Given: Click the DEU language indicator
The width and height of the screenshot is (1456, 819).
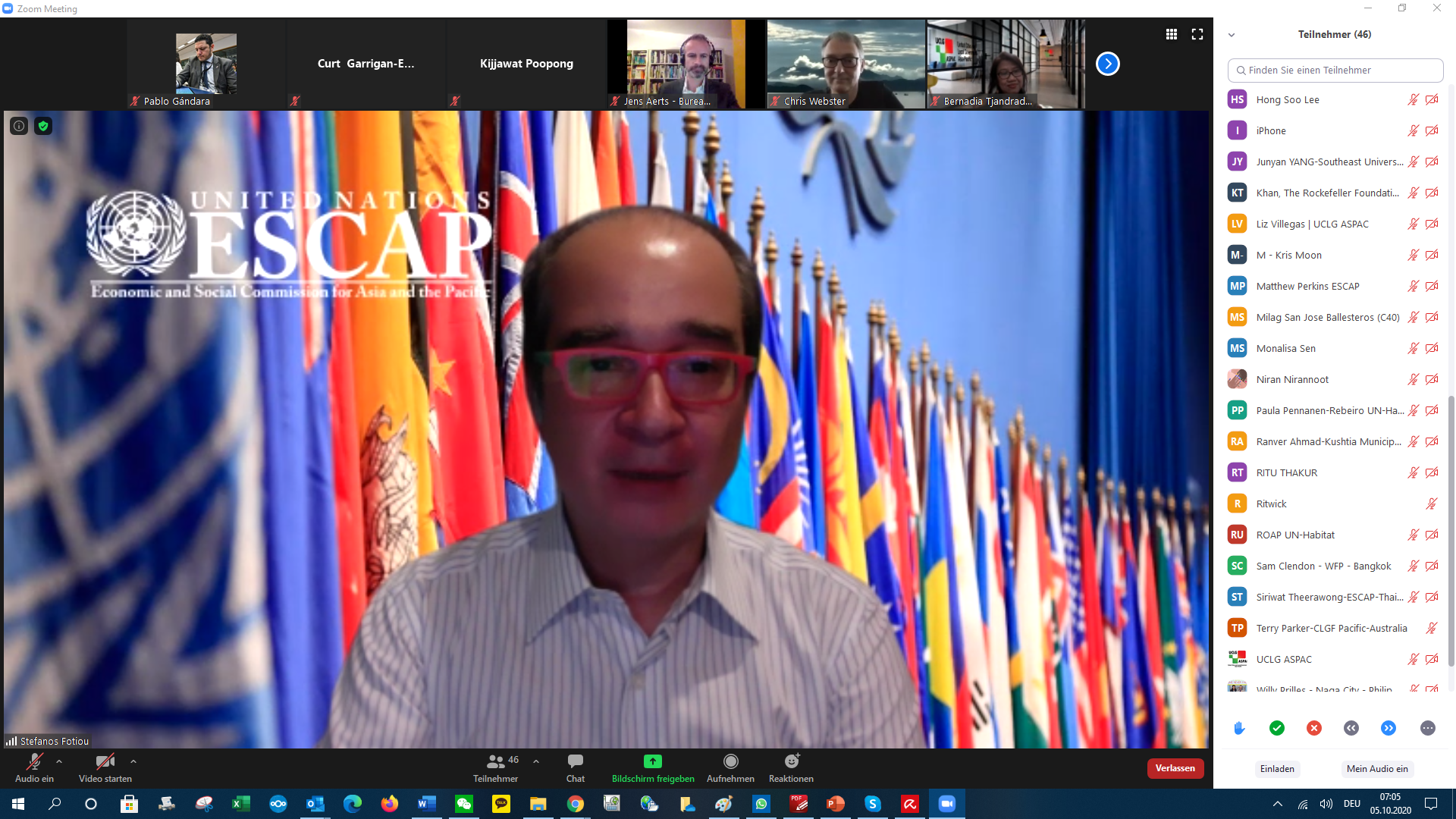Looking at the screenshot, I should click(x=1352, y=804).
